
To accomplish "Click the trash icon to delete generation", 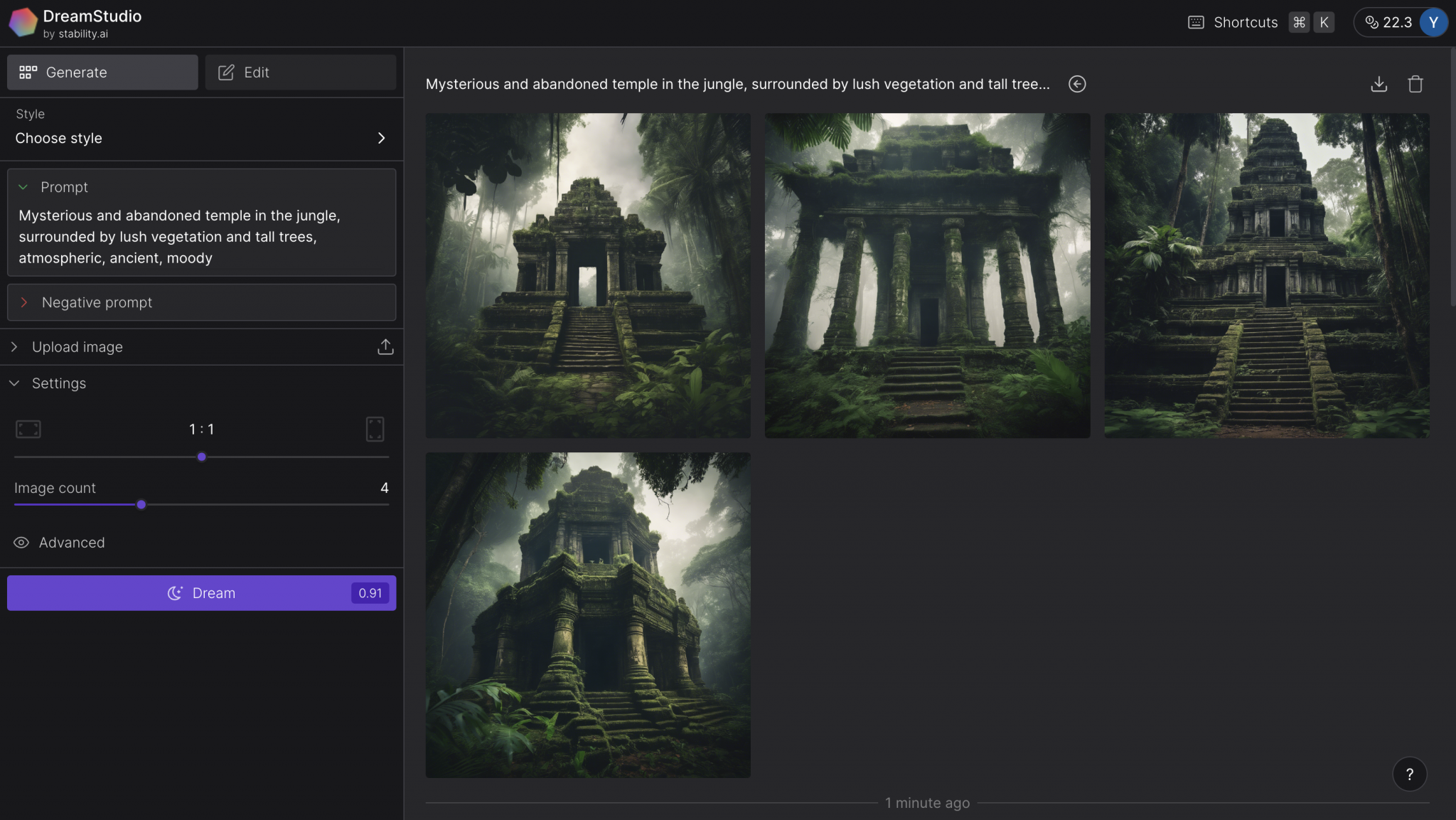I will point(1415,84).
